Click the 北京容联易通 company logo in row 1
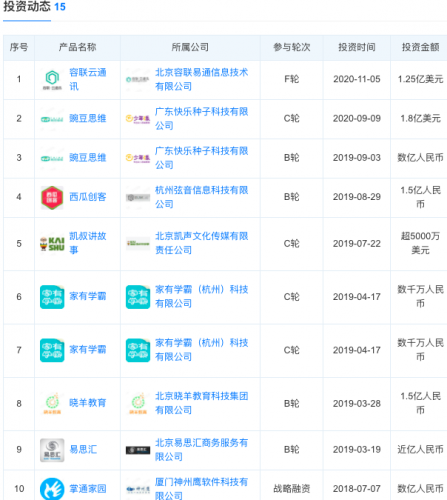This screenshot has width=447, height=500. pyautogui.click(x=138, y=79)
